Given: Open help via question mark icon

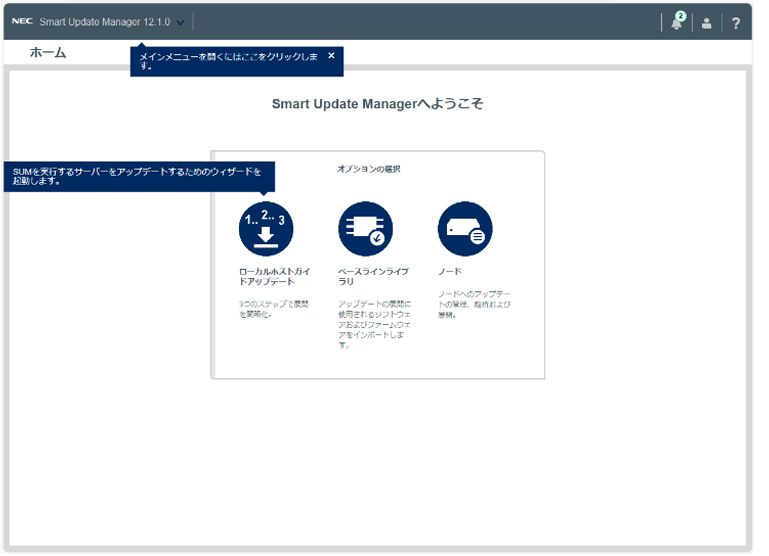Looking at the screenshot, I should coord(736,23).
